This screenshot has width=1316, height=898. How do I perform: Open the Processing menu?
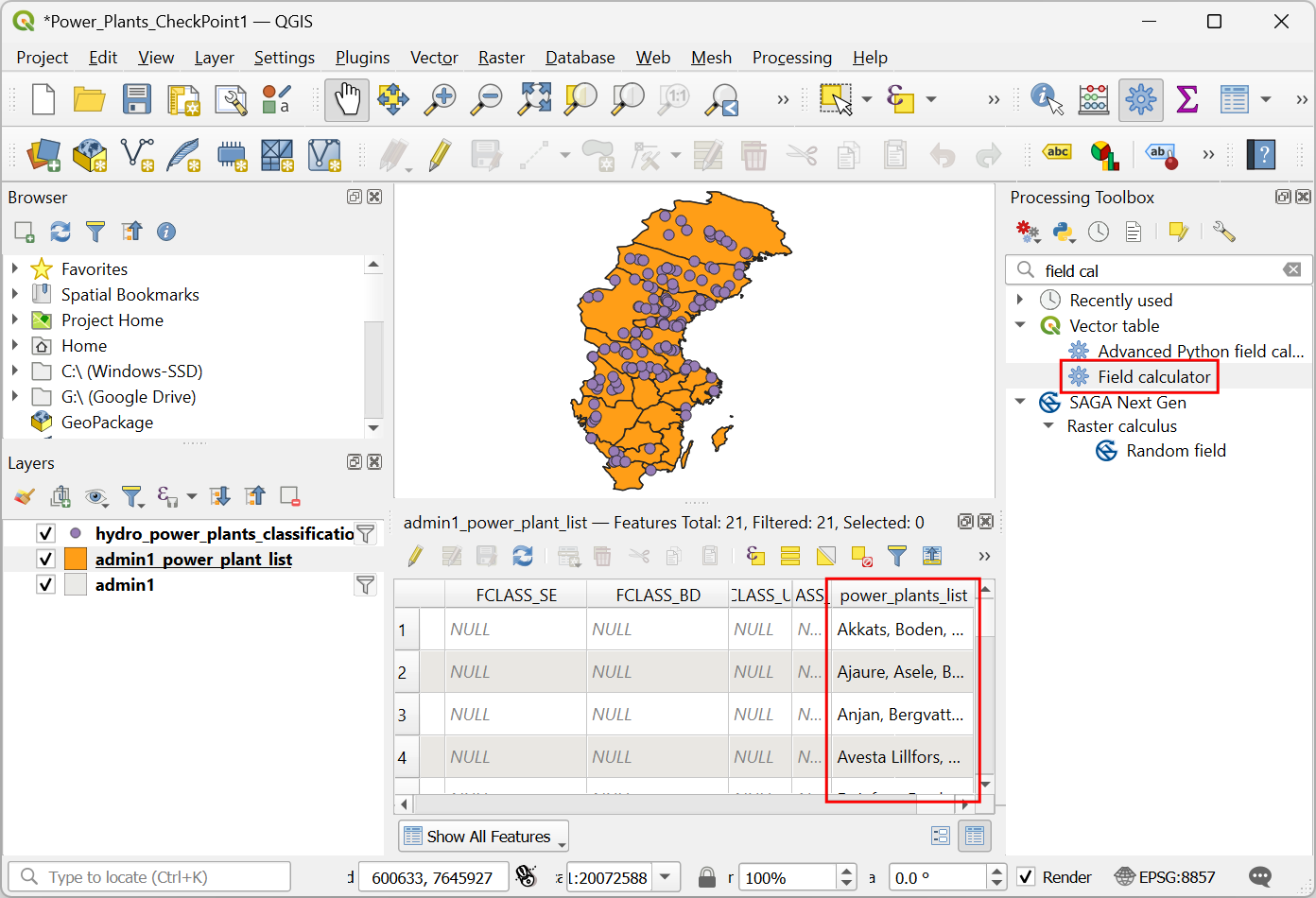(792, 58)
